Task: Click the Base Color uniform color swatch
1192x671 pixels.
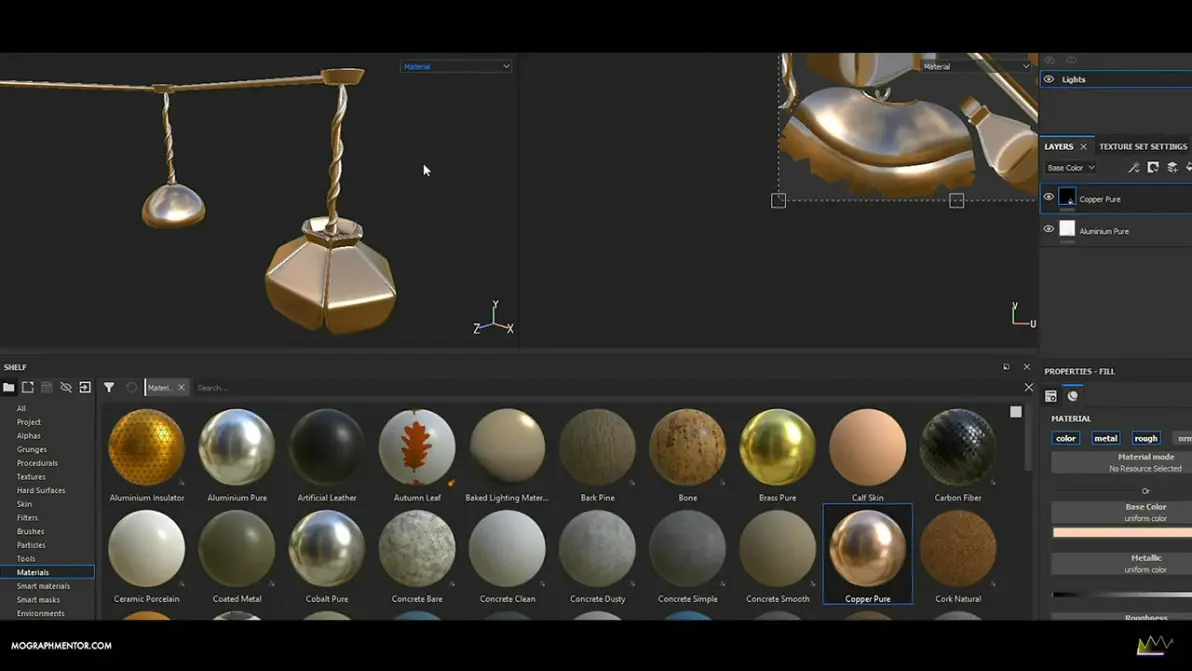Action: (1121, 532)
